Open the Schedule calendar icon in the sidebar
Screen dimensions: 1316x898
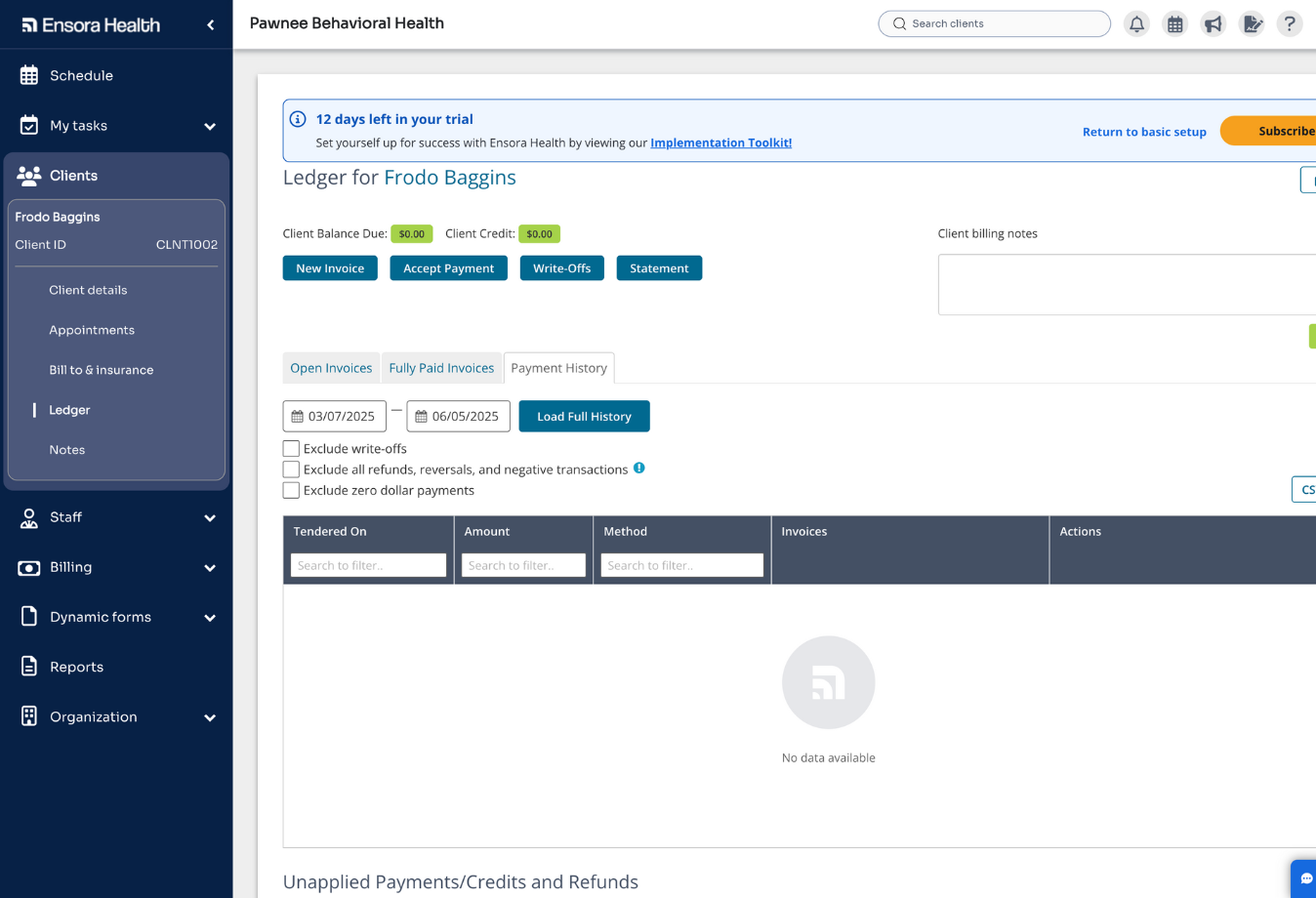[29, 75]
